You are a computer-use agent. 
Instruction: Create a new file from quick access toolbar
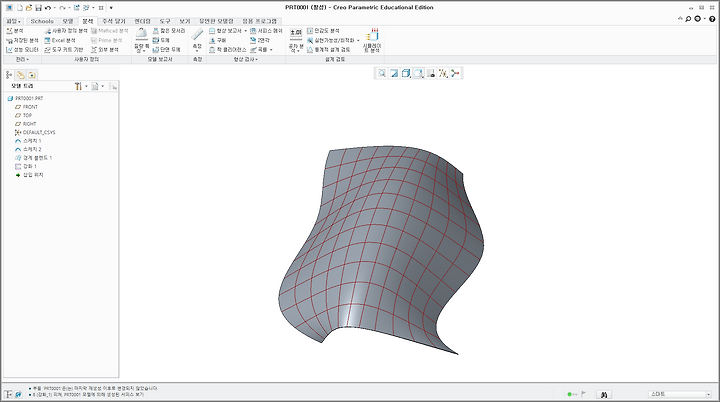point(20,8)
